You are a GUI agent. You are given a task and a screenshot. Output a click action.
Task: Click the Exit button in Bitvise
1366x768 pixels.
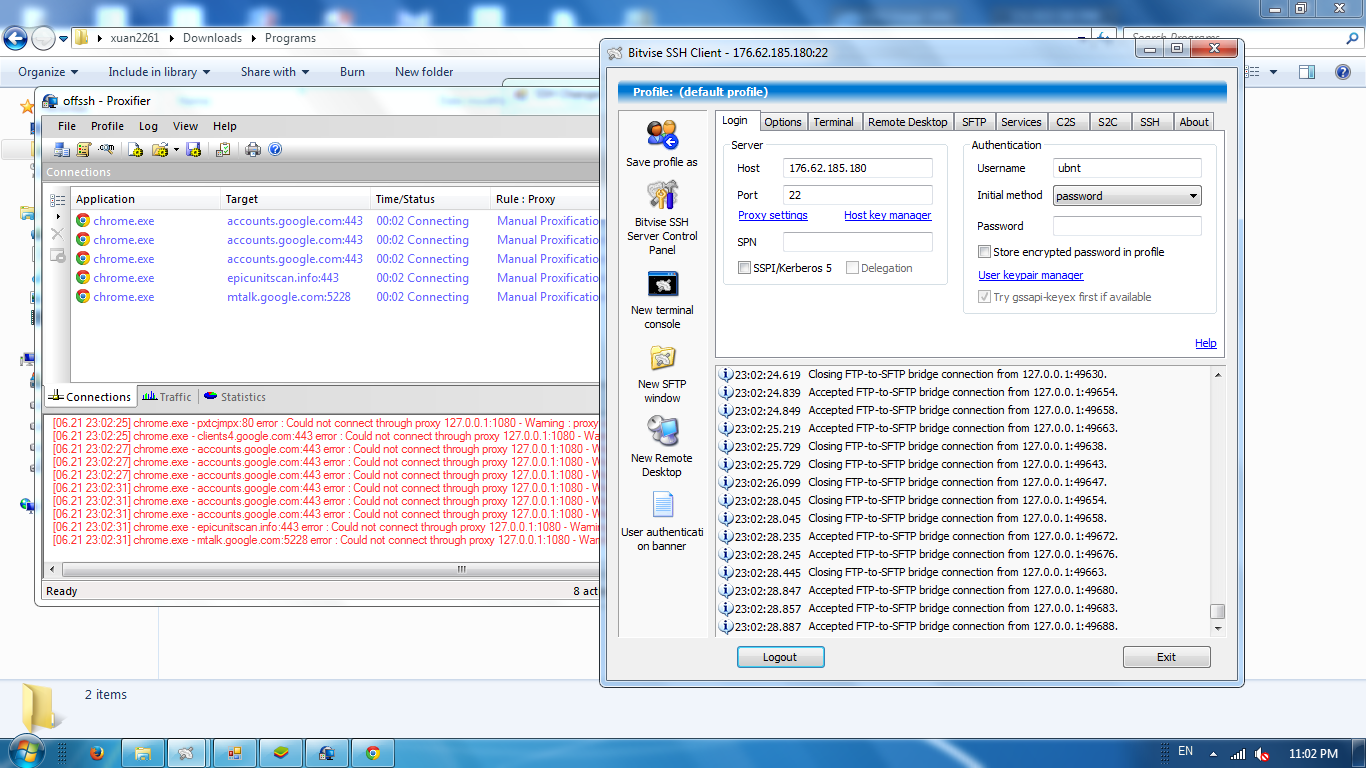pos(1166,657)
